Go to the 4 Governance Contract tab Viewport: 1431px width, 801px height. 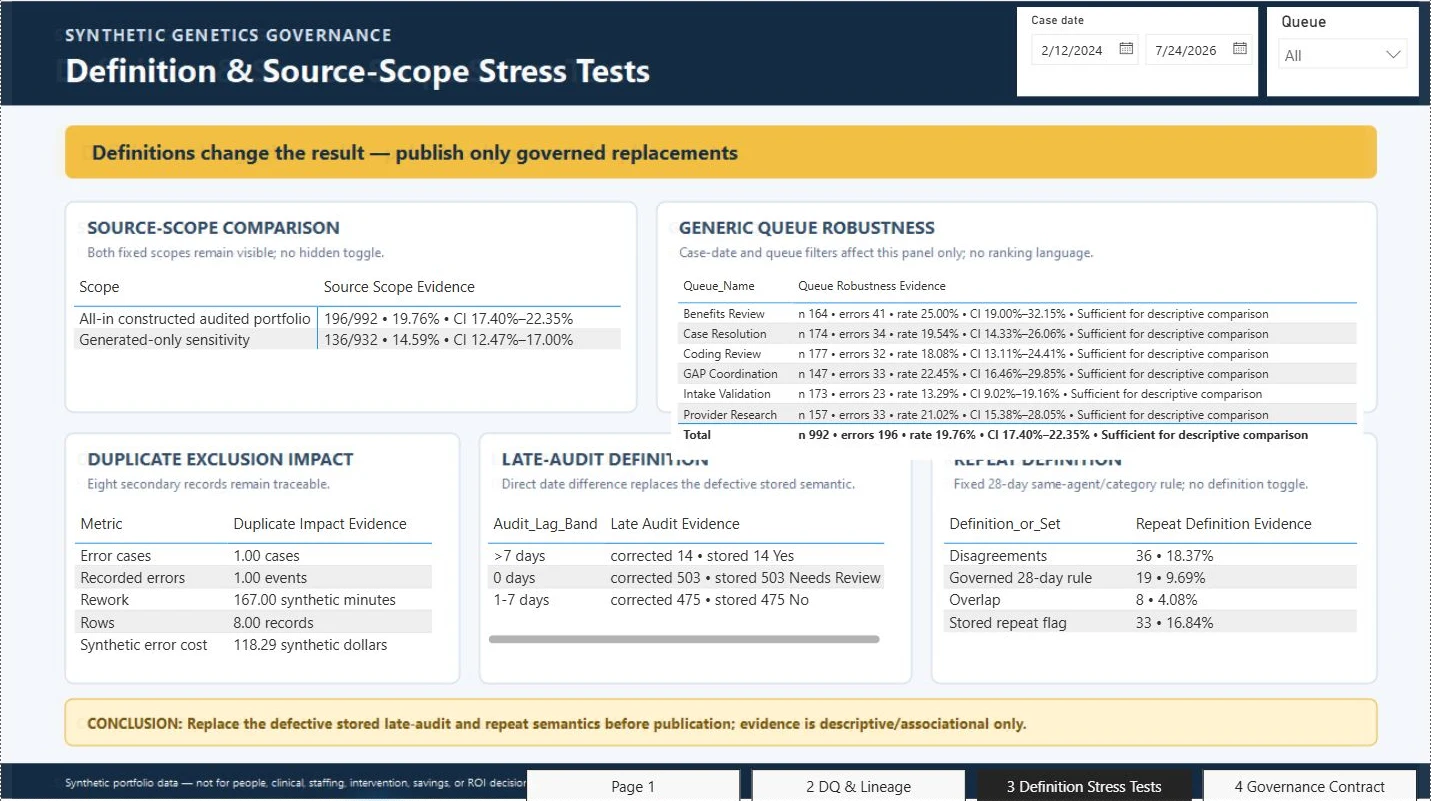click(x=1310, y=786)
